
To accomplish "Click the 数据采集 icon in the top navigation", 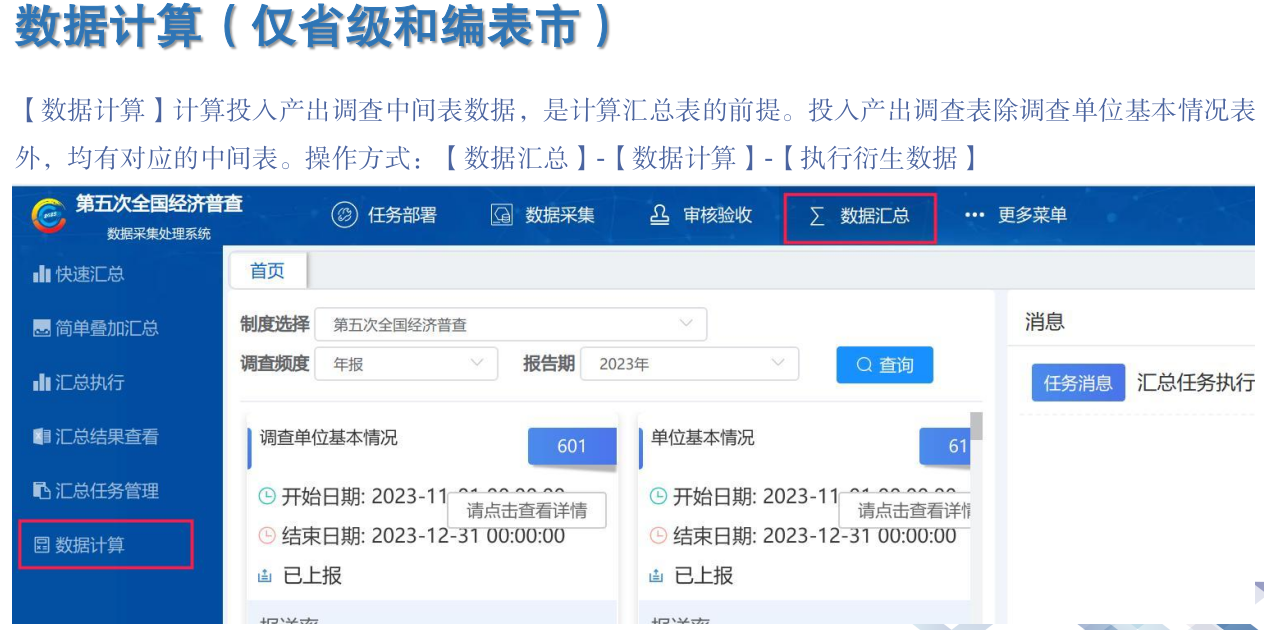I will coord(502,215).
